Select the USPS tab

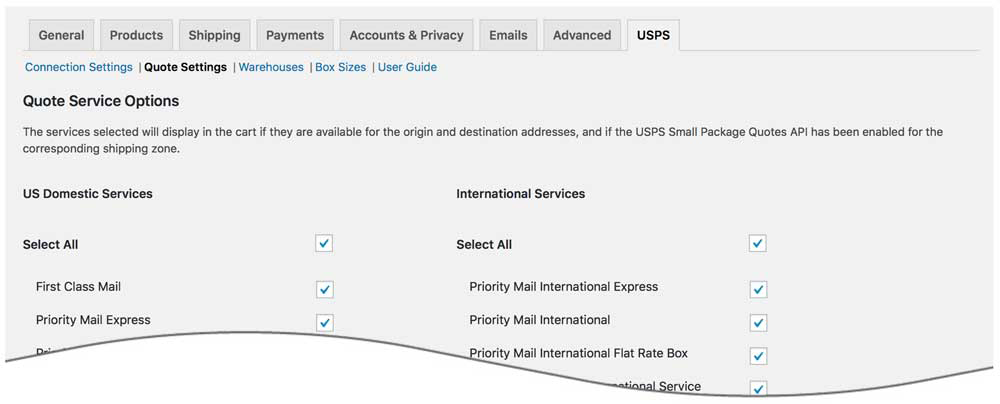(x=654, y=35)
